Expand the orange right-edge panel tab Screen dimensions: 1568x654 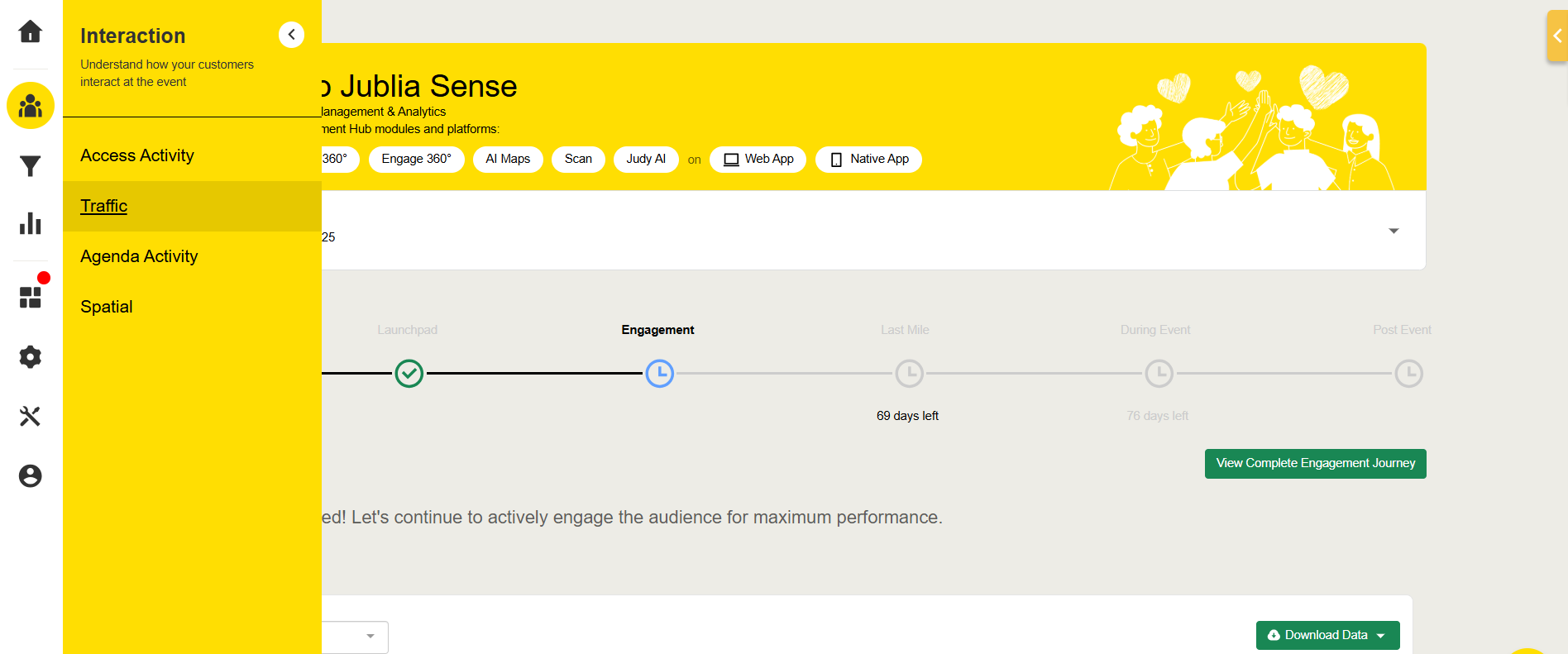click(1557, 36)
